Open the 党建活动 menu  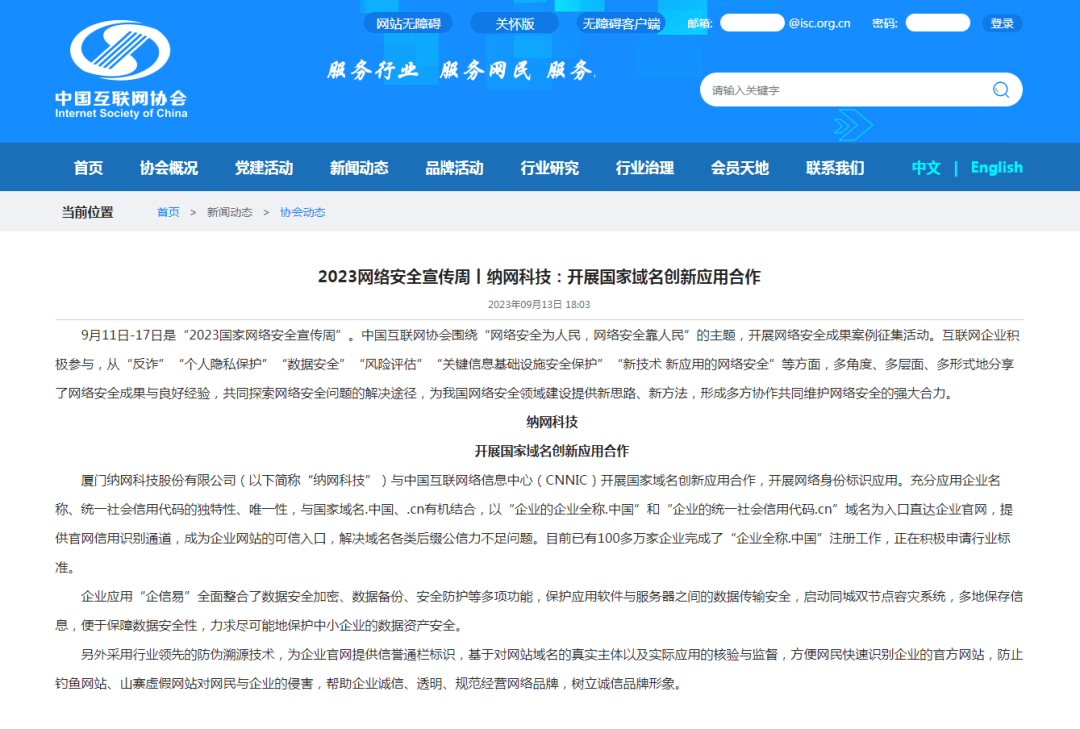264,167
